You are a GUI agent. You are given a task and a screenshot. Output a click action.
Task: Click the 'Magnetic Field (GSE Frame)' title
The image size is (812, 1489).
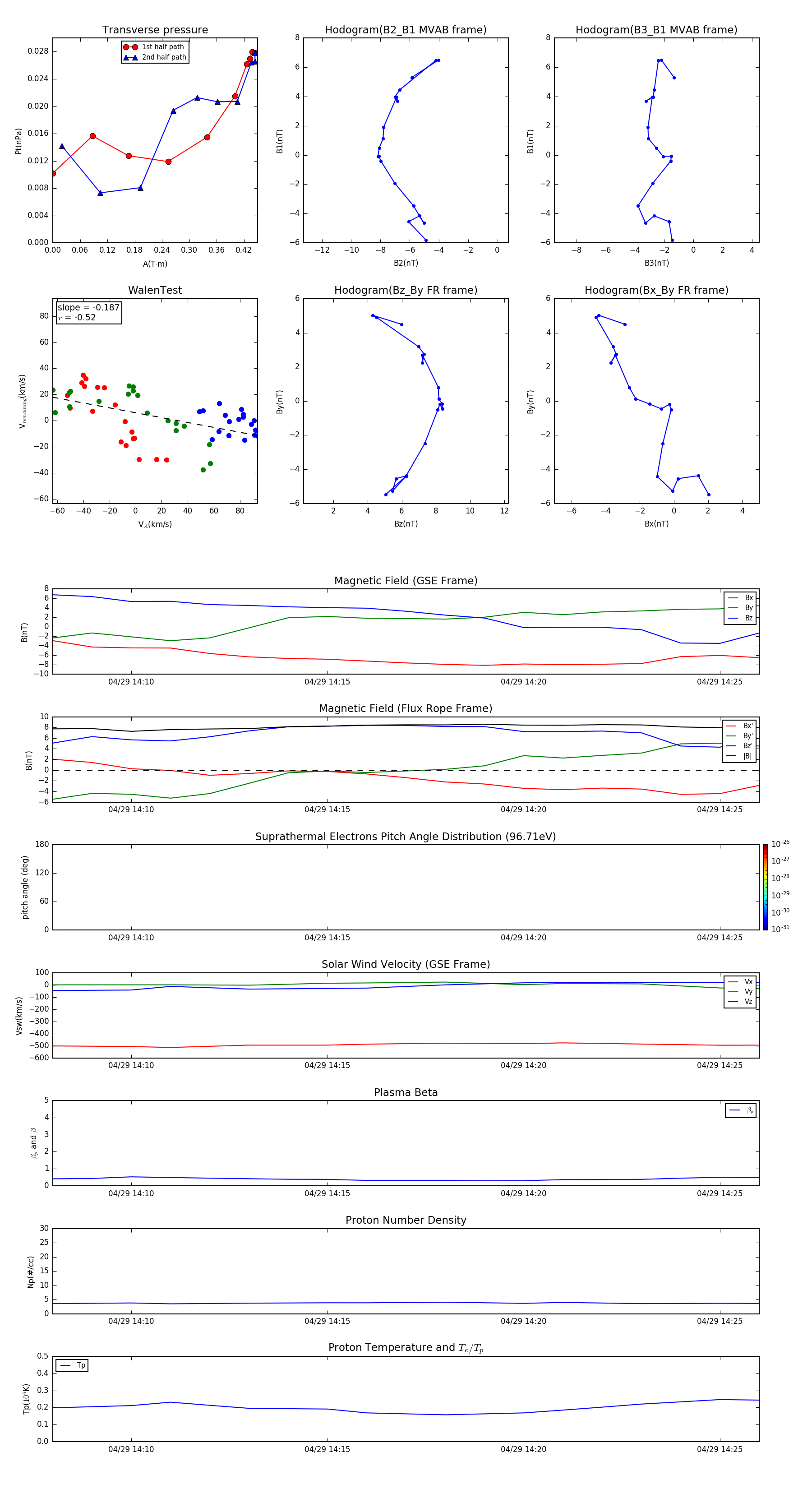click(405, 581)
